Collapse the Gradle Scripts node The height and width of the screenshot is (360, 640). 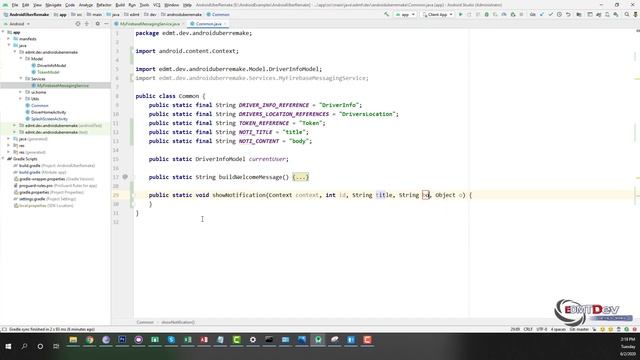tap(3, 159)
